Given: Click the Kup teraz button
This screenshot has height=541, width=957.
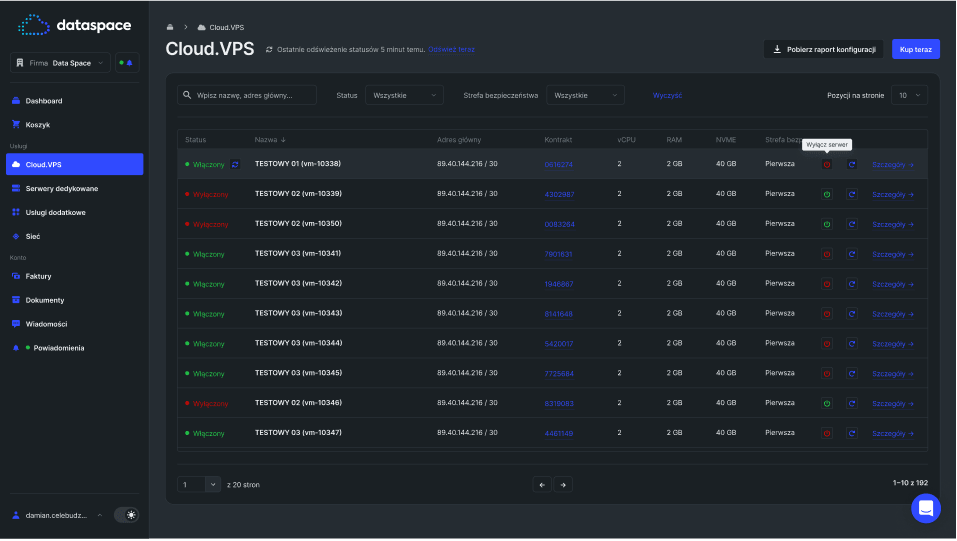Looking at the screenshot, I should [x=915, y=49].
